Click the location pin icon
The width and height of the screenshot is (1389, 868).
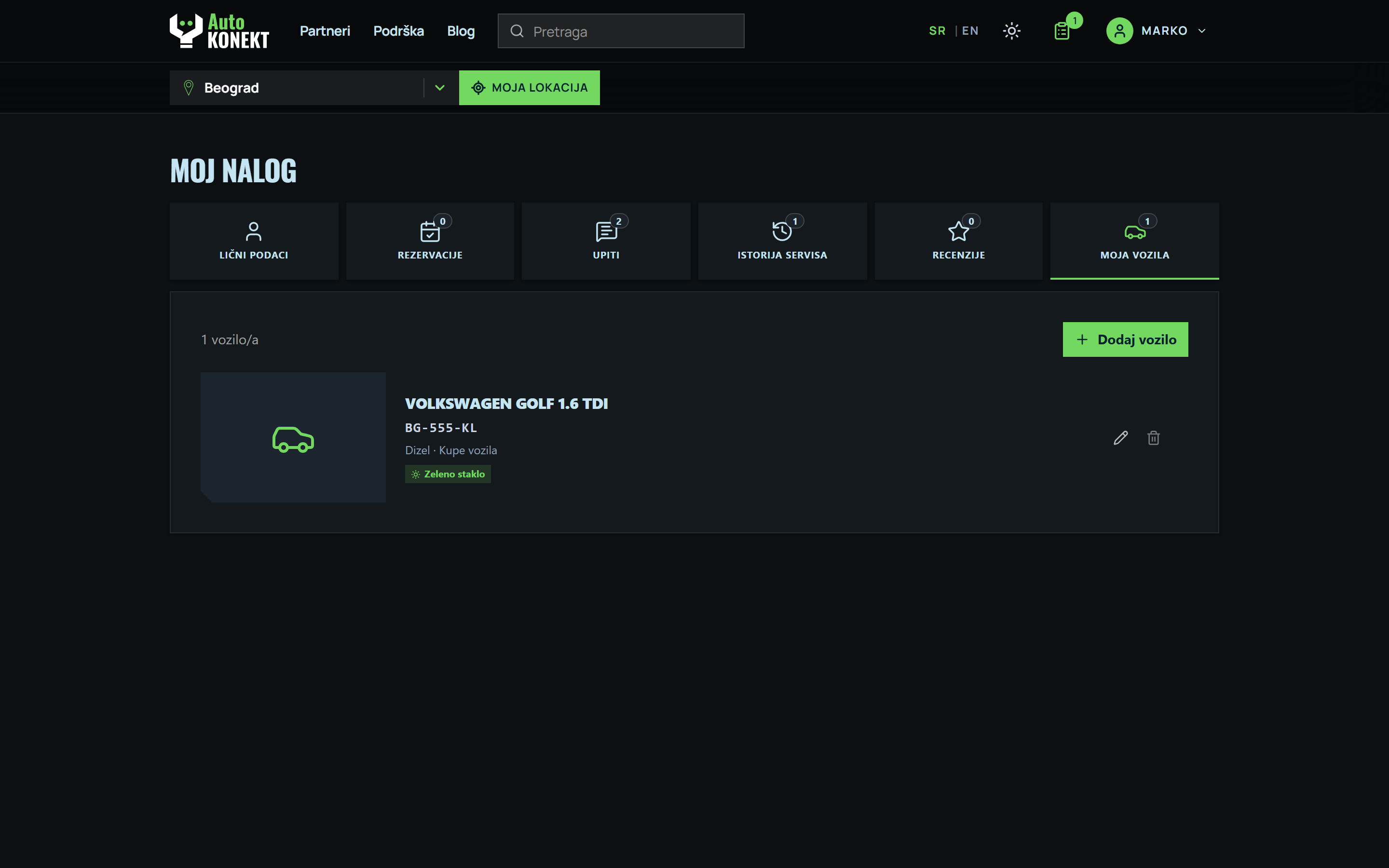(188, 88)
